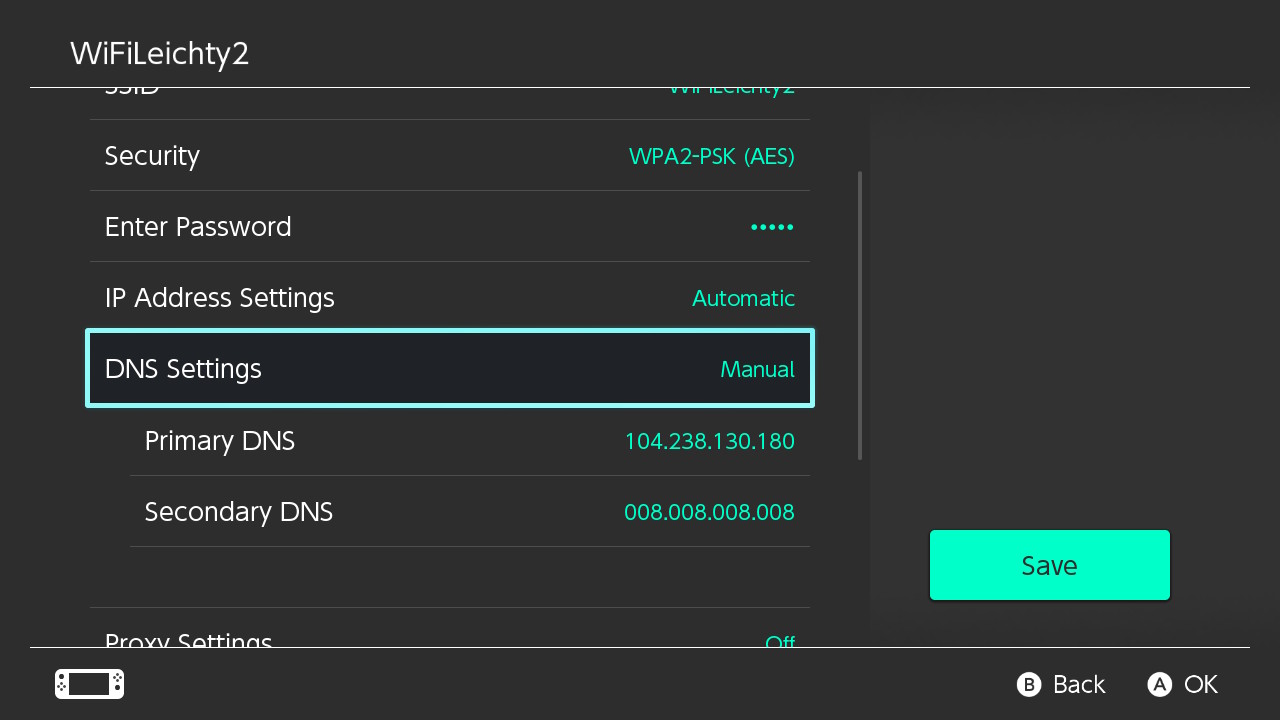
Task: Click the Switch console icon in footer
Action: 89,684
